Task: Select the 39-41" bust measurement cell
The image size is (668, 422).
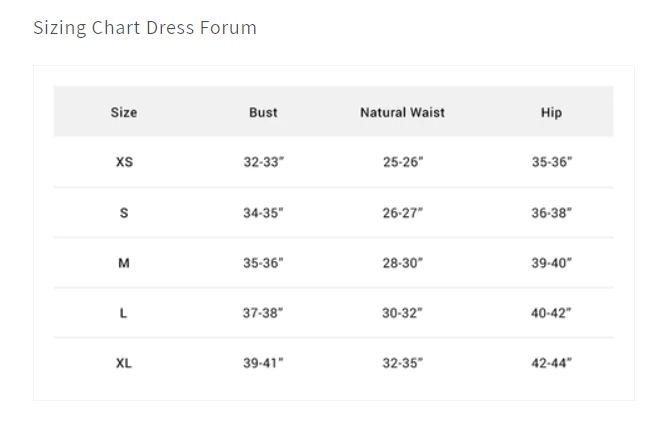Action: click(263, 363)
